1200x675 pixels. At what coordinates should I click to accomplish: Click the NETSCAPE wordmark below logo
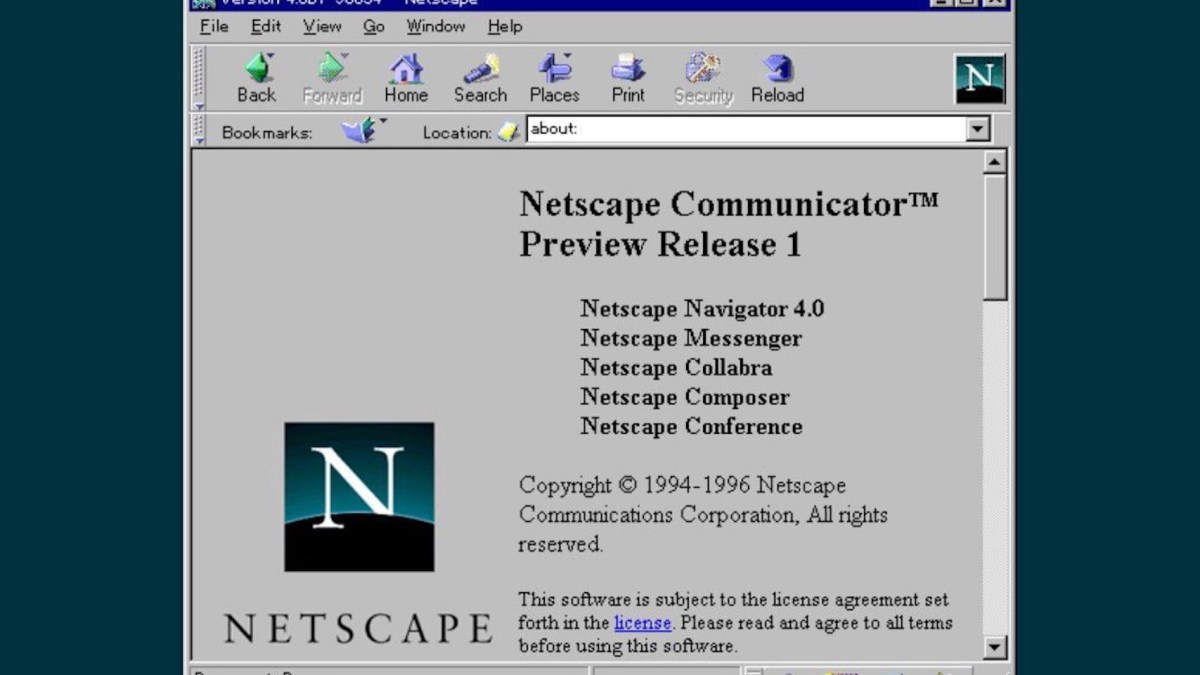(358, 629)
